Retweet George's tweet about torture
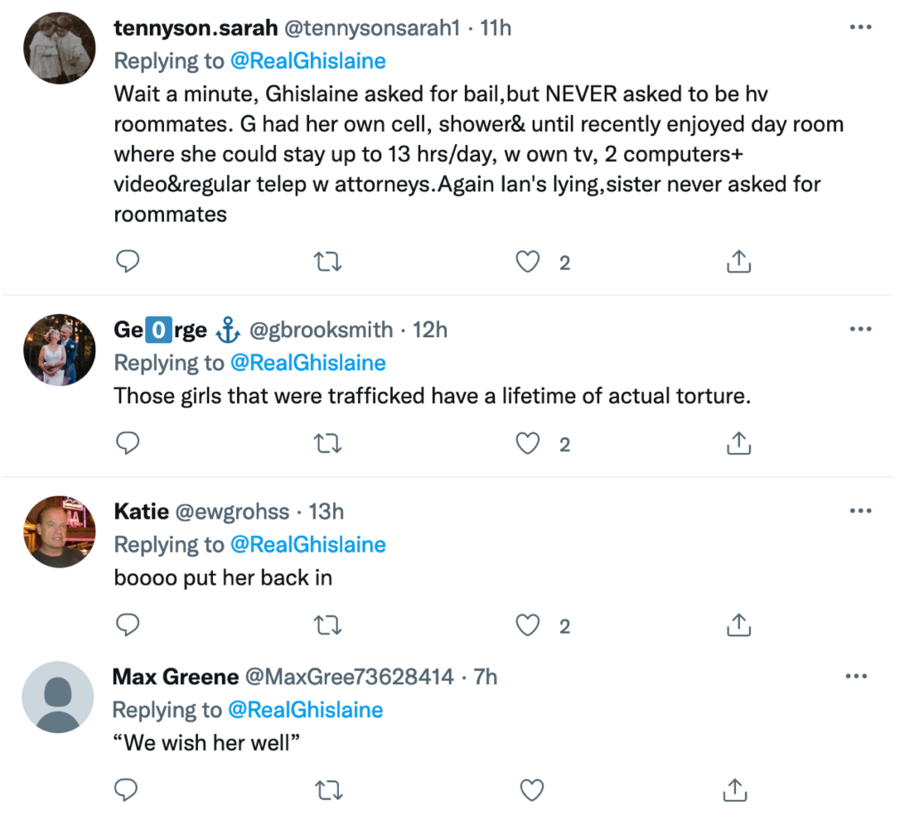The height and width of the screenshot is (820, 900). [326, 443]
